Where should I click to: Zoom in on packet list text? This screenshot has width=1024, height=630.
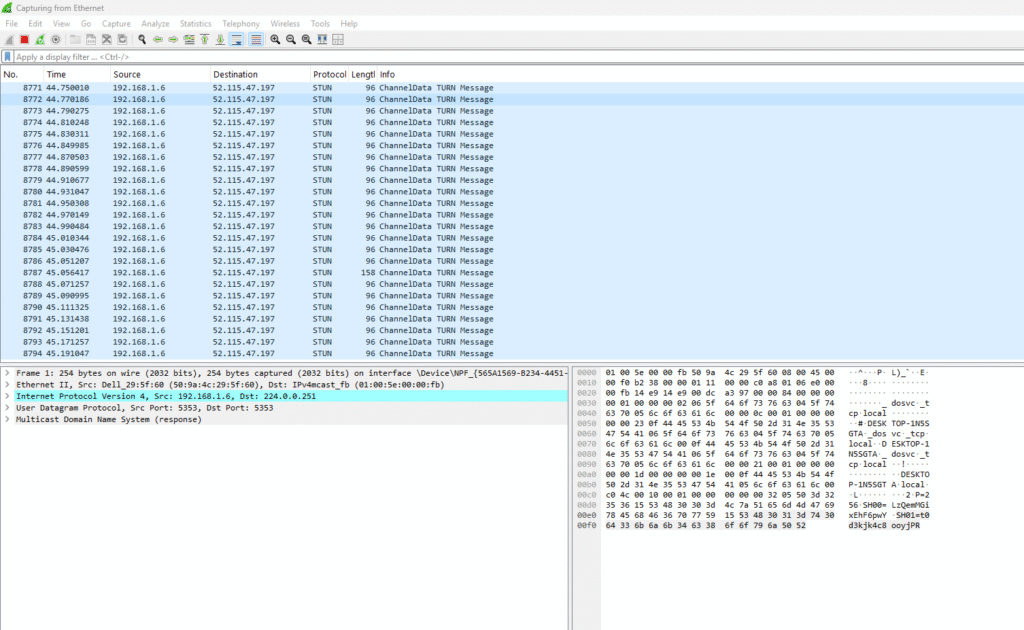pos(275,39)
